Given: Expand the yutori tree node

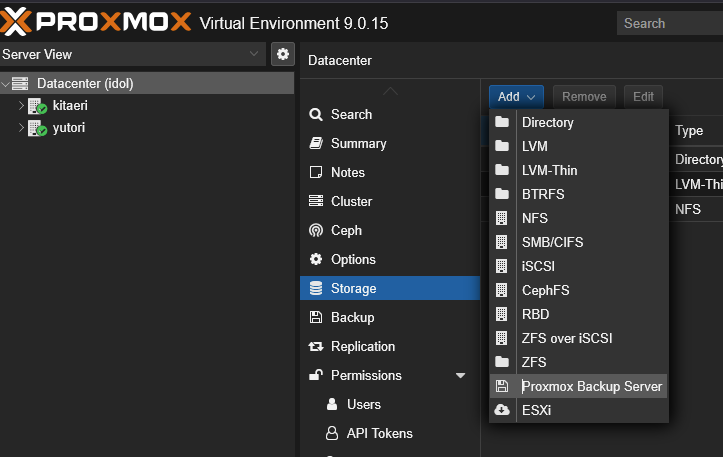Looking at the screenshot, I should point(21,128).
